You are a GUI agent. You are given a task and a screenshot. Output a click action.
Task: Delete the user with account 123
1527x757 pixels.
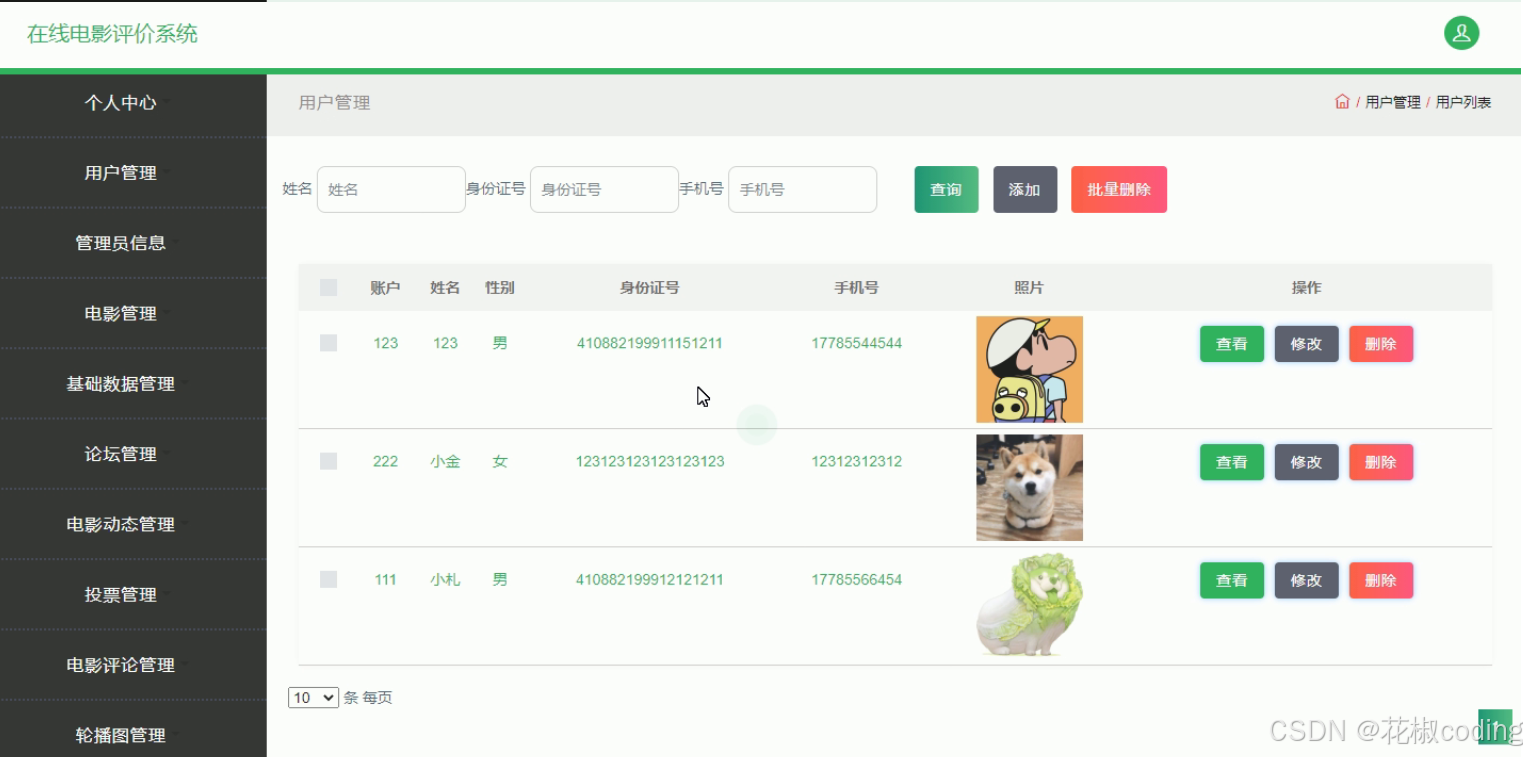(1381, 344)
